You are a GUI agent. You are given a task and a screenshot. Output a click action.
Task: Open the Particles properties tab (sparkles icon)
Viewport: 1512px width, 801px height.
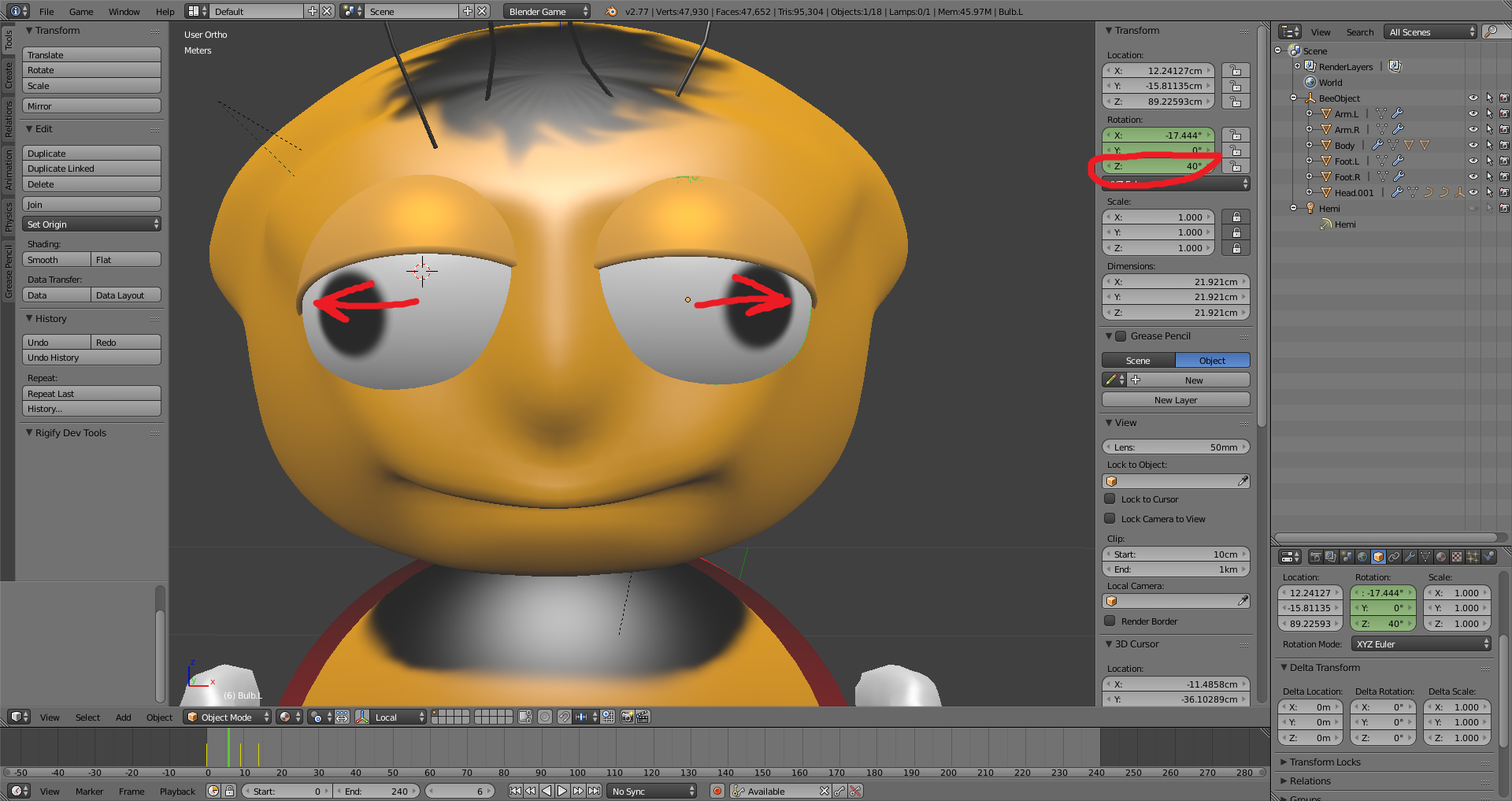1473,557
